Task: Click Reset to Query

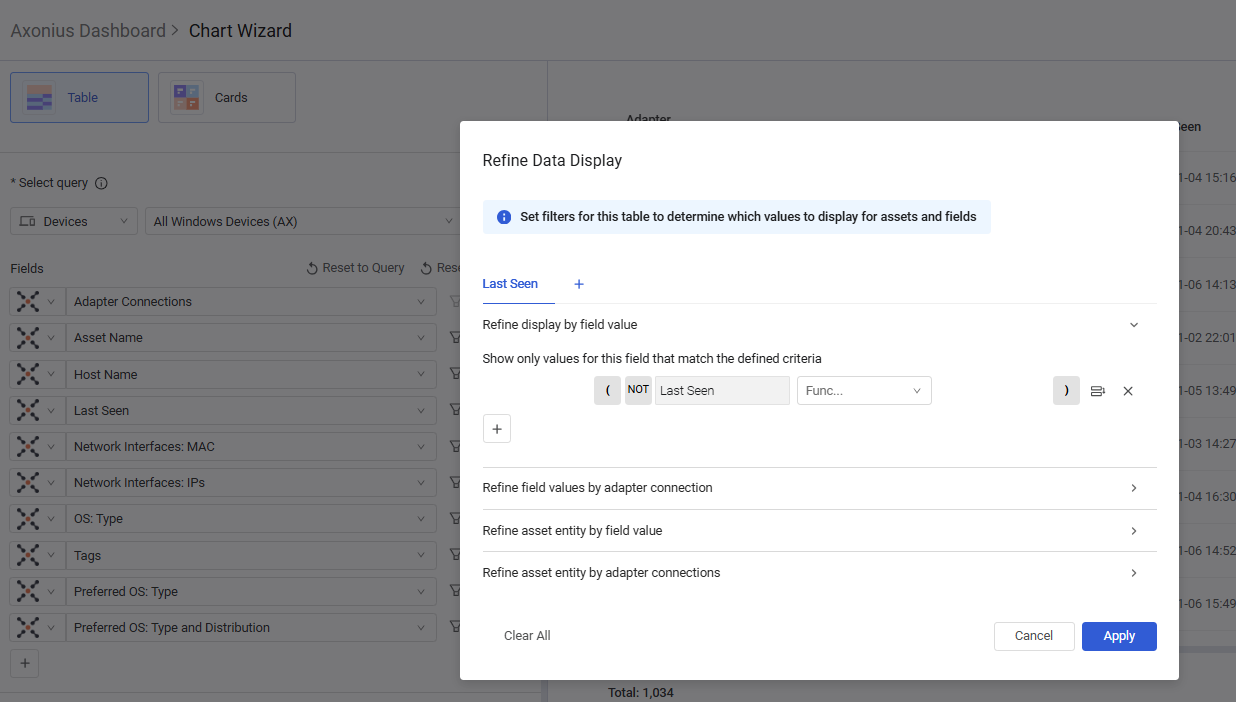Action: 356,268
